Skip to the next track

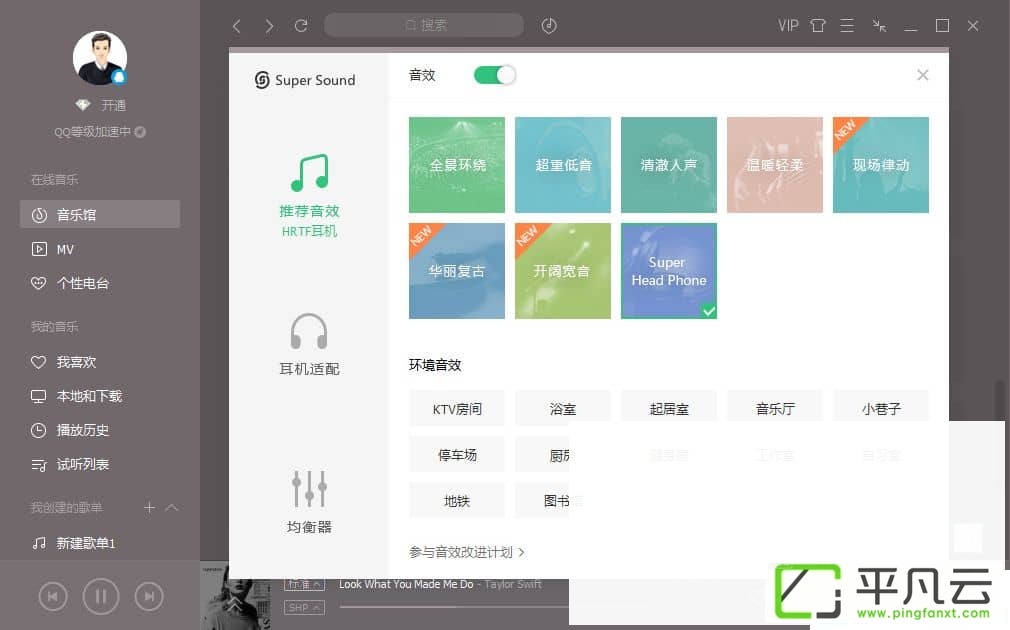point(149,597)
